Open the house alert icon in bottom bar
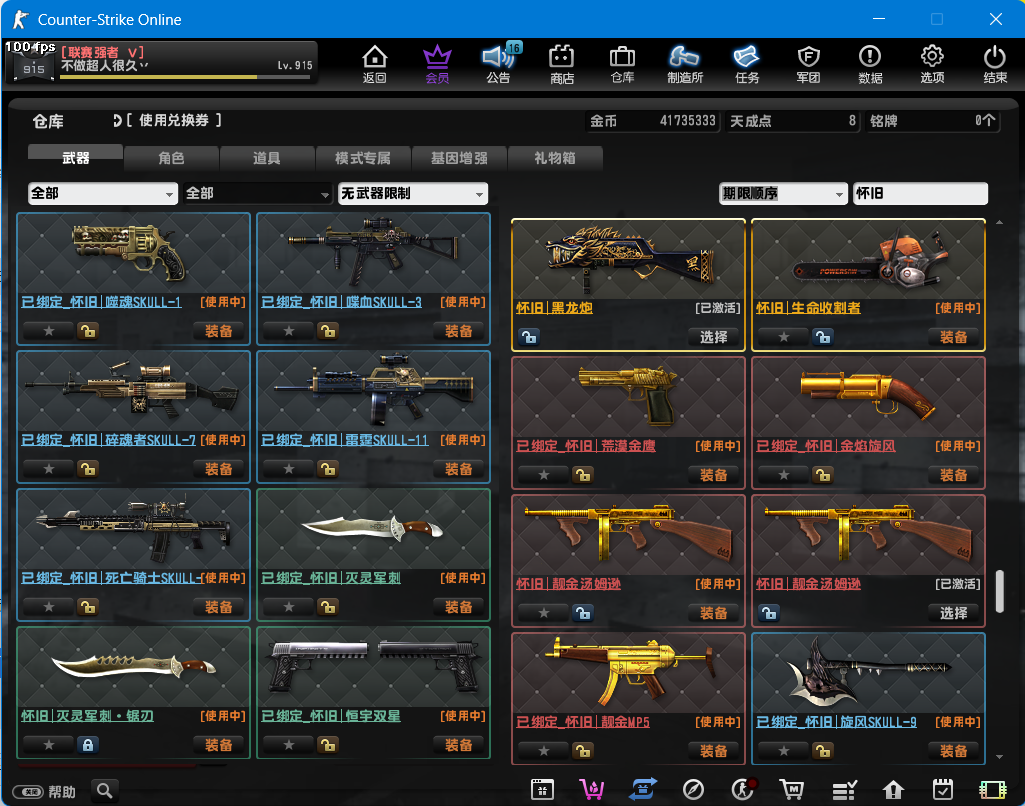Image resolution: width=1025 pixels, height=806 pixels. point(893,790)
